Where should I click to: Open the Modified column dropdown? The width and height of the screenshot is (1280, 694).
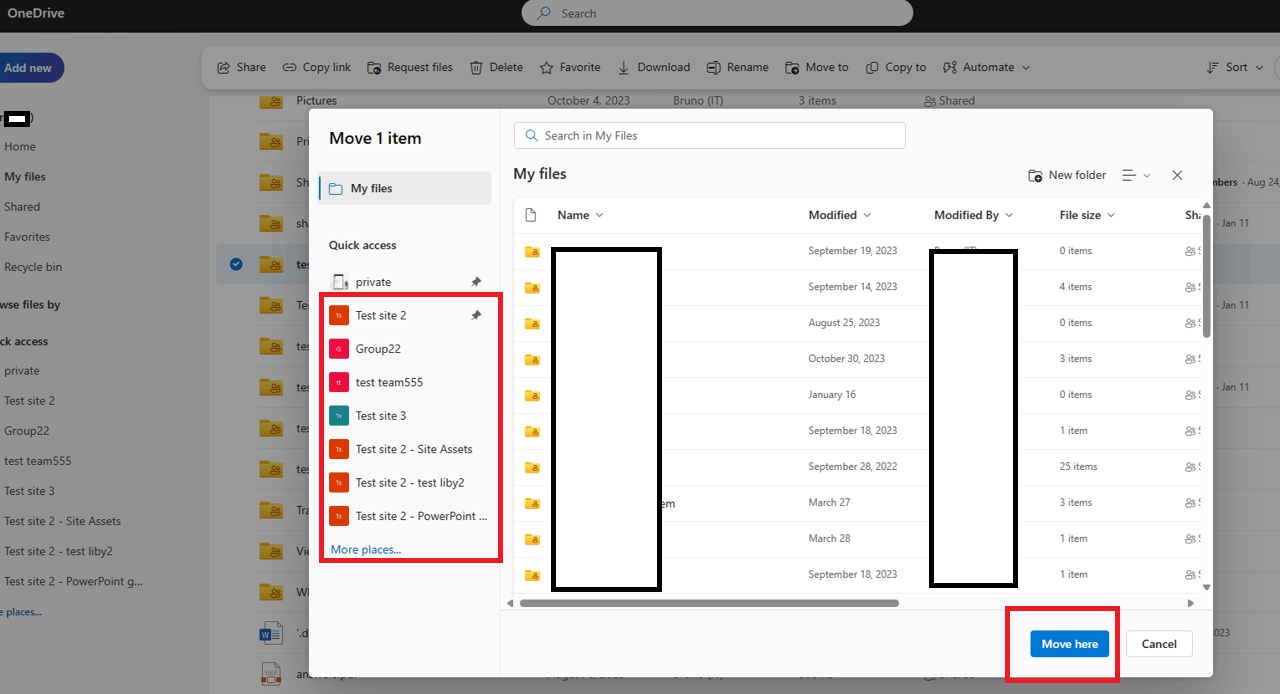tap(867, 215)
